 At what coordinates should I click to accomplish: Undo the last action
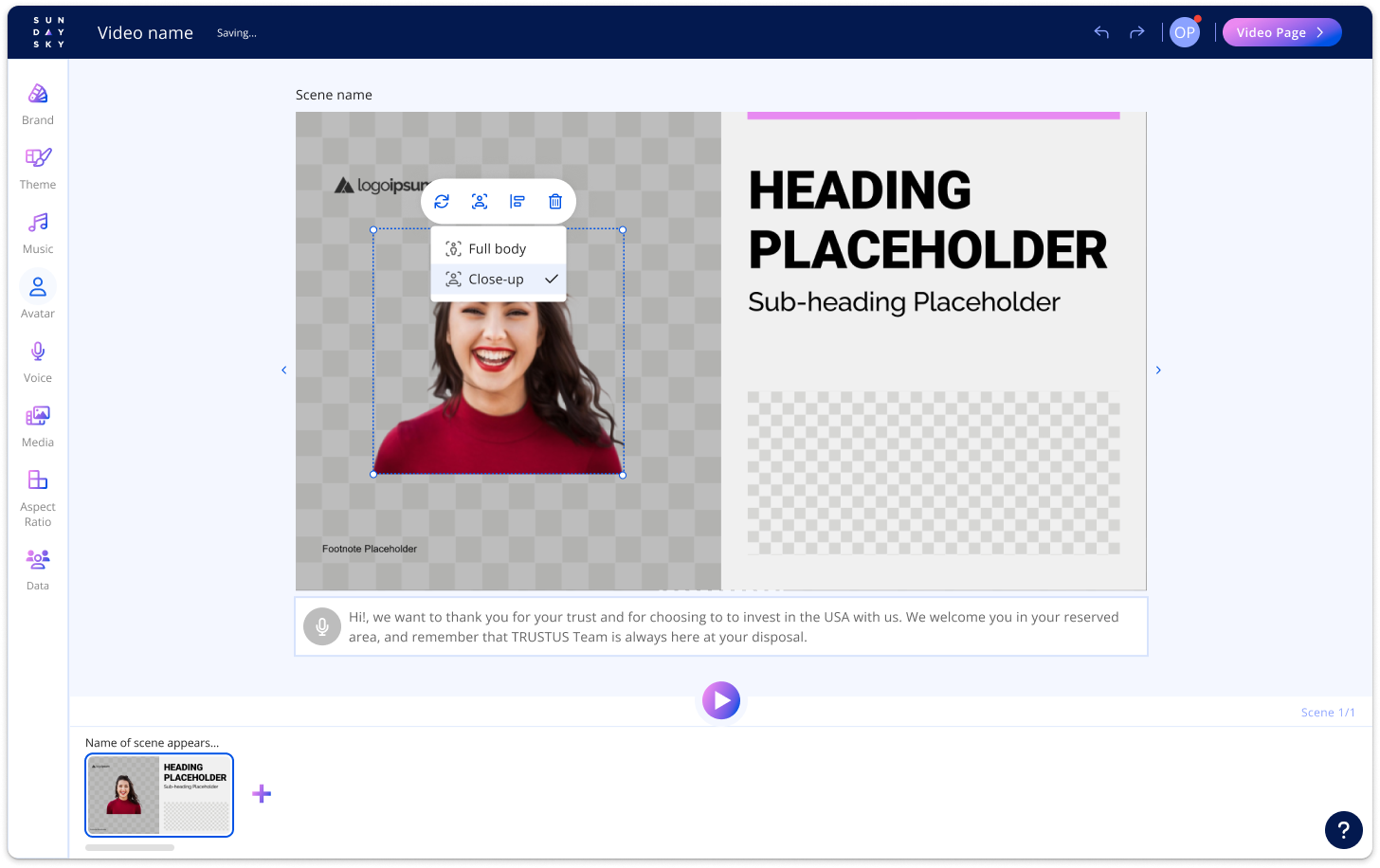tap(1101, 32)
